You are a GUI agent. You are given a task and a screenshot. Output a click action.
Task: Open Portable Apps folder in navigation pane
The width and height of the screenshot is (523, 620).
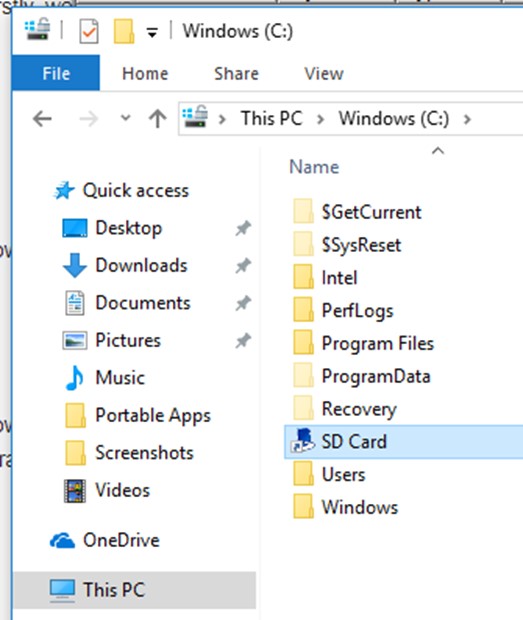coord(153,416)
